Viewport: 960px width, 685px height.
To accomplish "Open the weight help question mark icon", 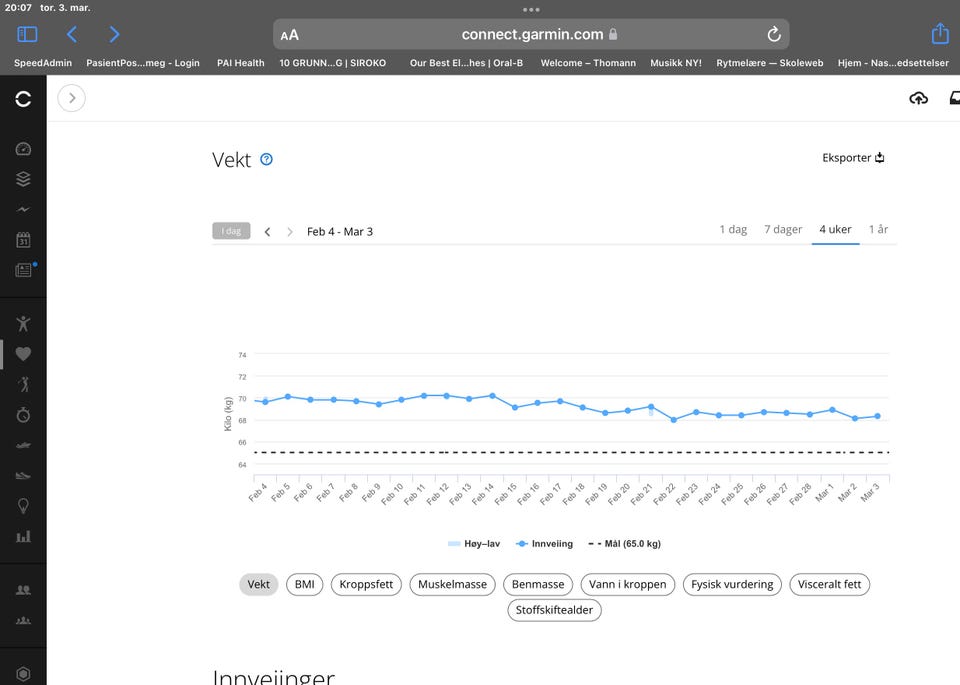I will [266, 159].
